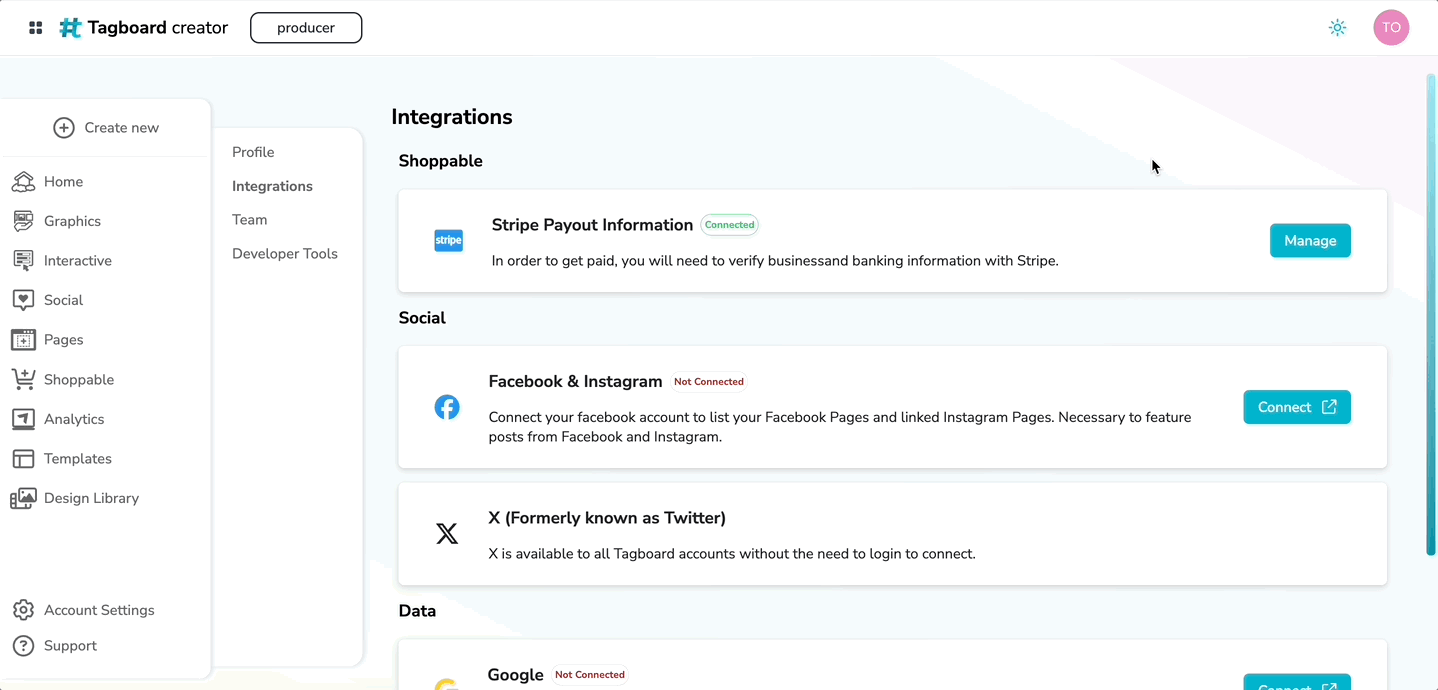The height and width of the screenshot is (690, 1438).
Task: Click the X (Twitter) logo icon
Action: point(447,534)
